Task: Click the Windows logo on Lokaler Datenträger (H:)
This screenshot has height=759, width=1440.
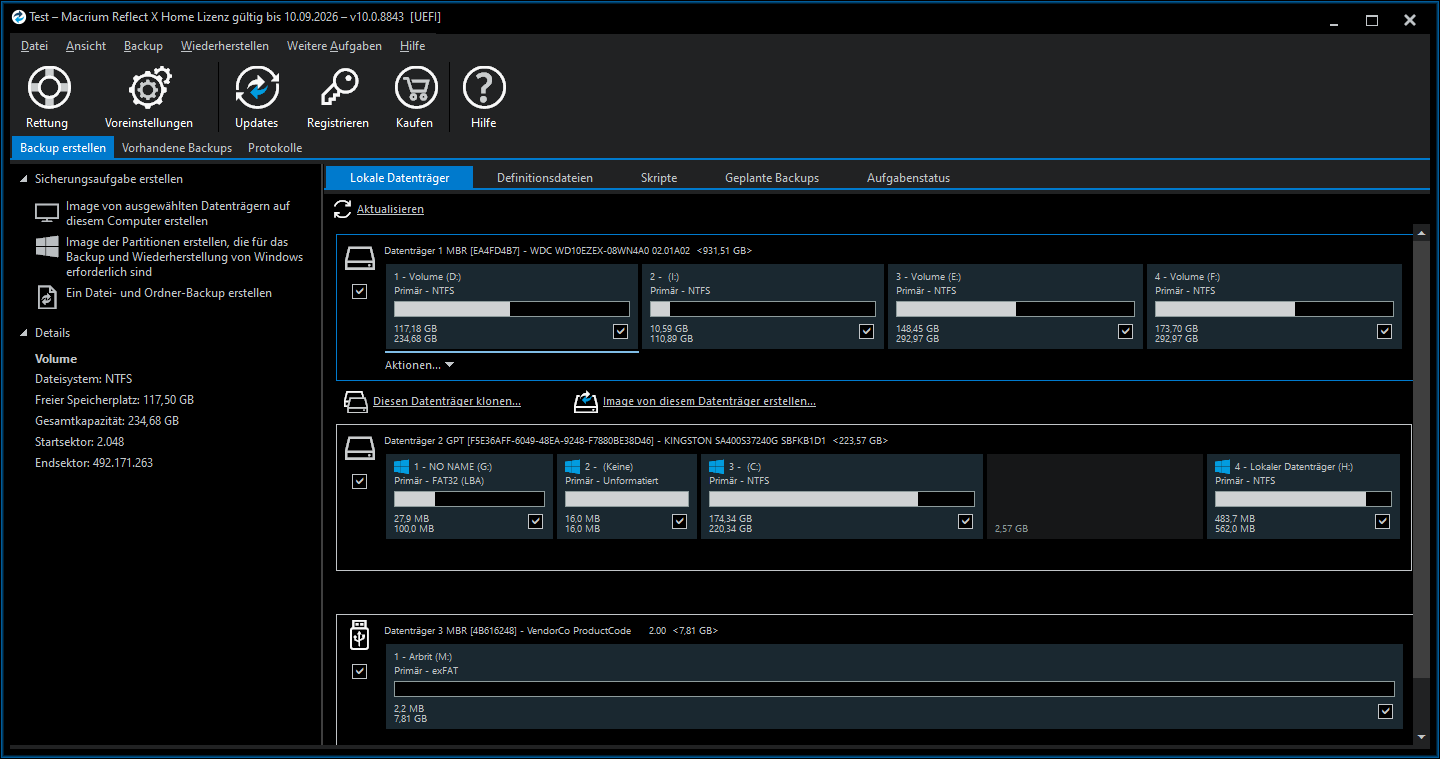Action: (1223, 466)
